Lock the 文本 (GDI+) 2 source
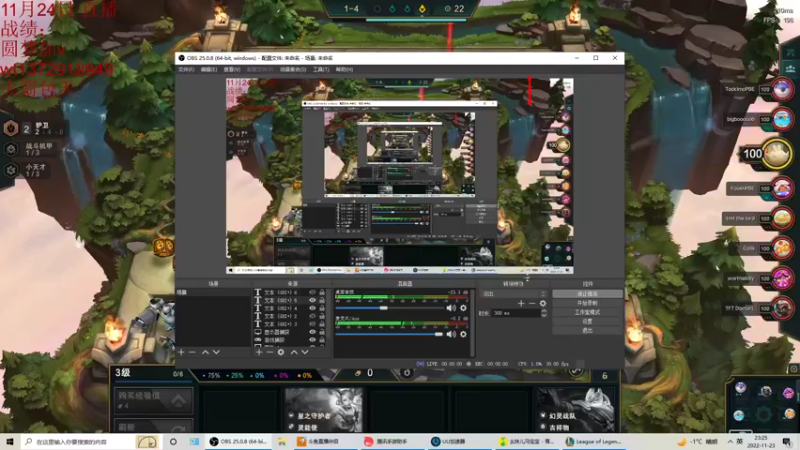This screenshot has height=450, width=800. [x=322, y=316]
